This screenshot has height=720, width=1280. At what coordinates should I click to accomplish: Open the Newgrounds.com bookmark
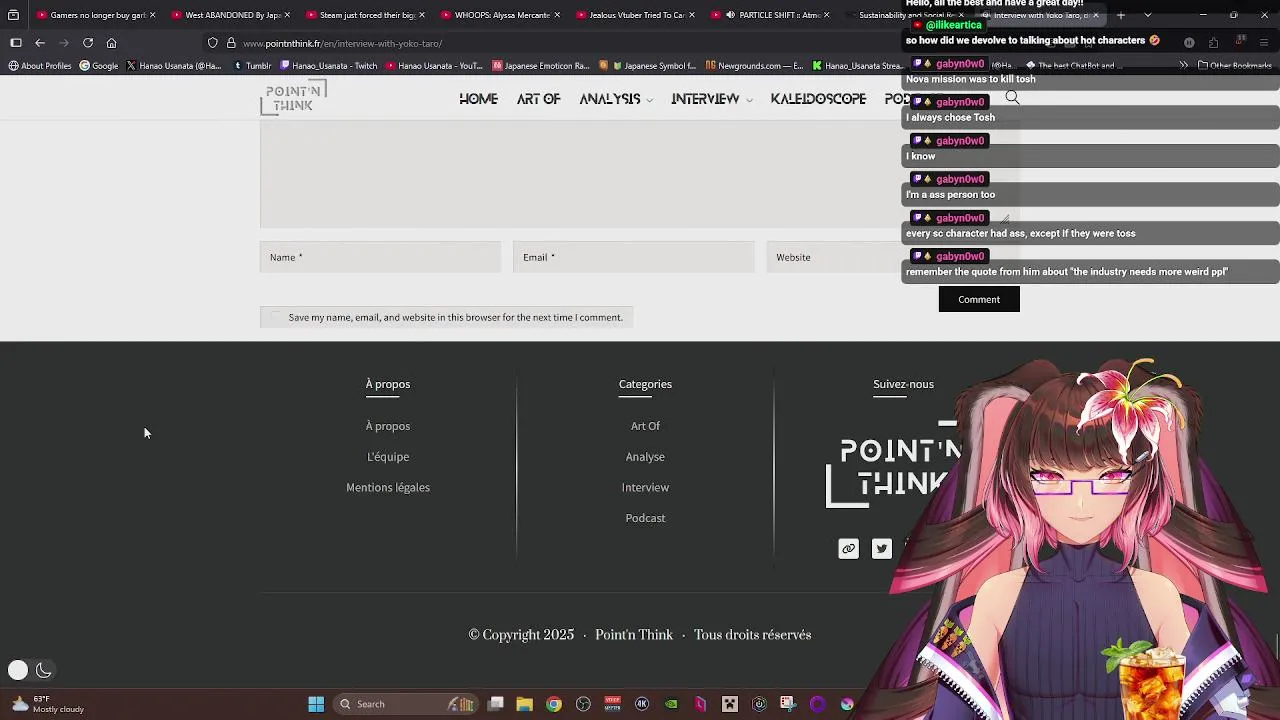pos(755,66)
